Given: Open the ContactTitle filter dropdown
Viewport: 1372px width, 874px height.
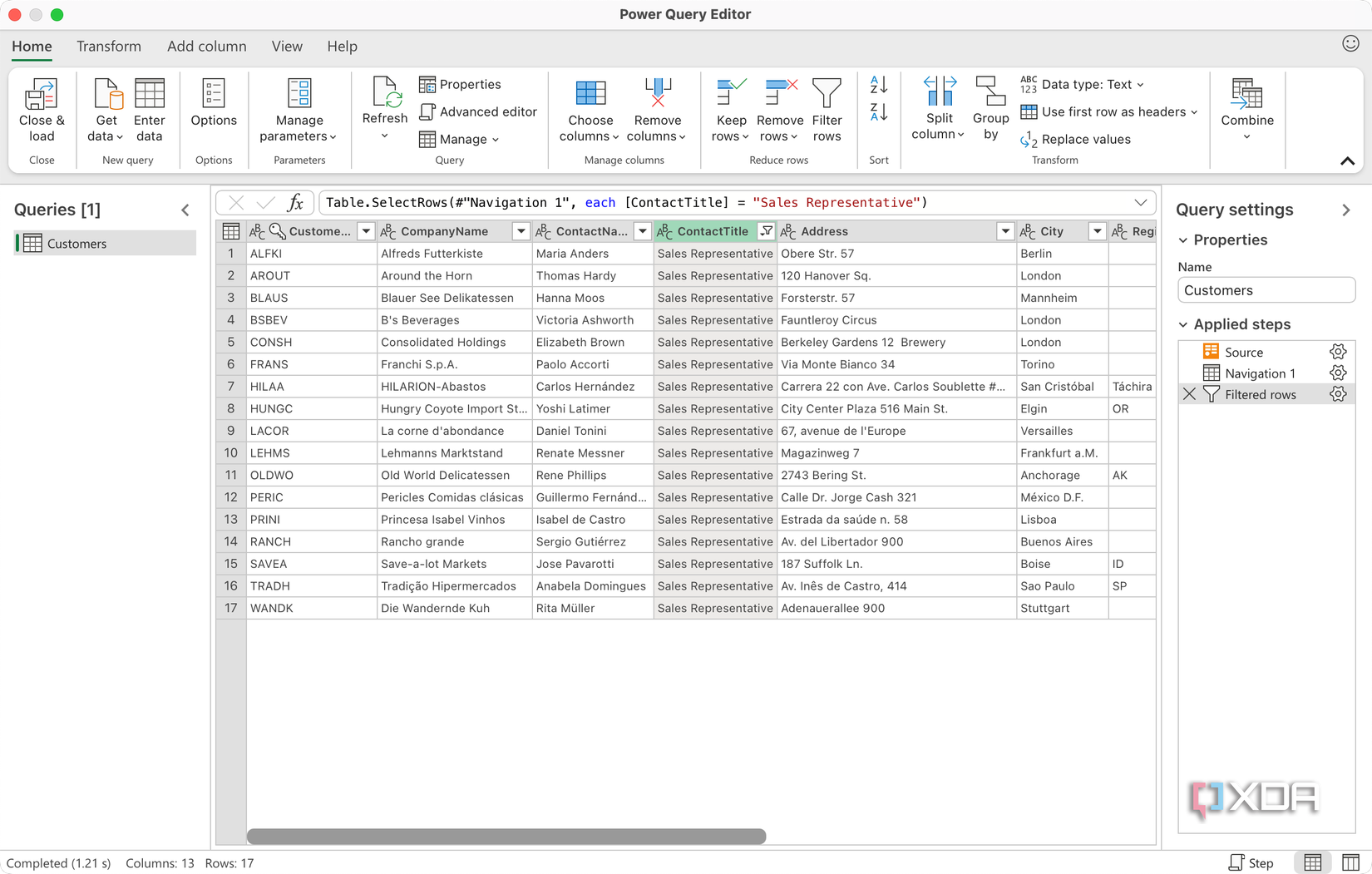Looking at the screenshot, I should point(766,230).
